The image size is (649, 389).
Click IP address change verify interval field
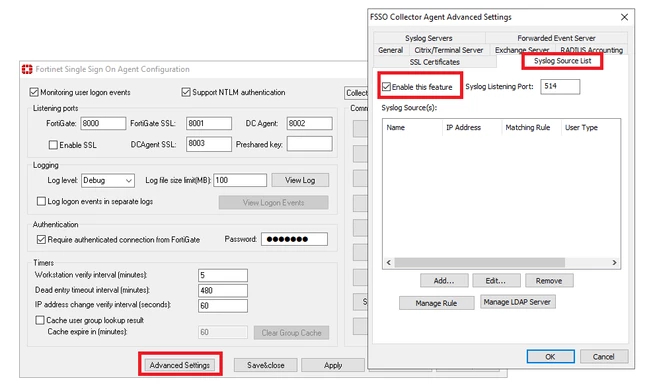click(223, 305)
